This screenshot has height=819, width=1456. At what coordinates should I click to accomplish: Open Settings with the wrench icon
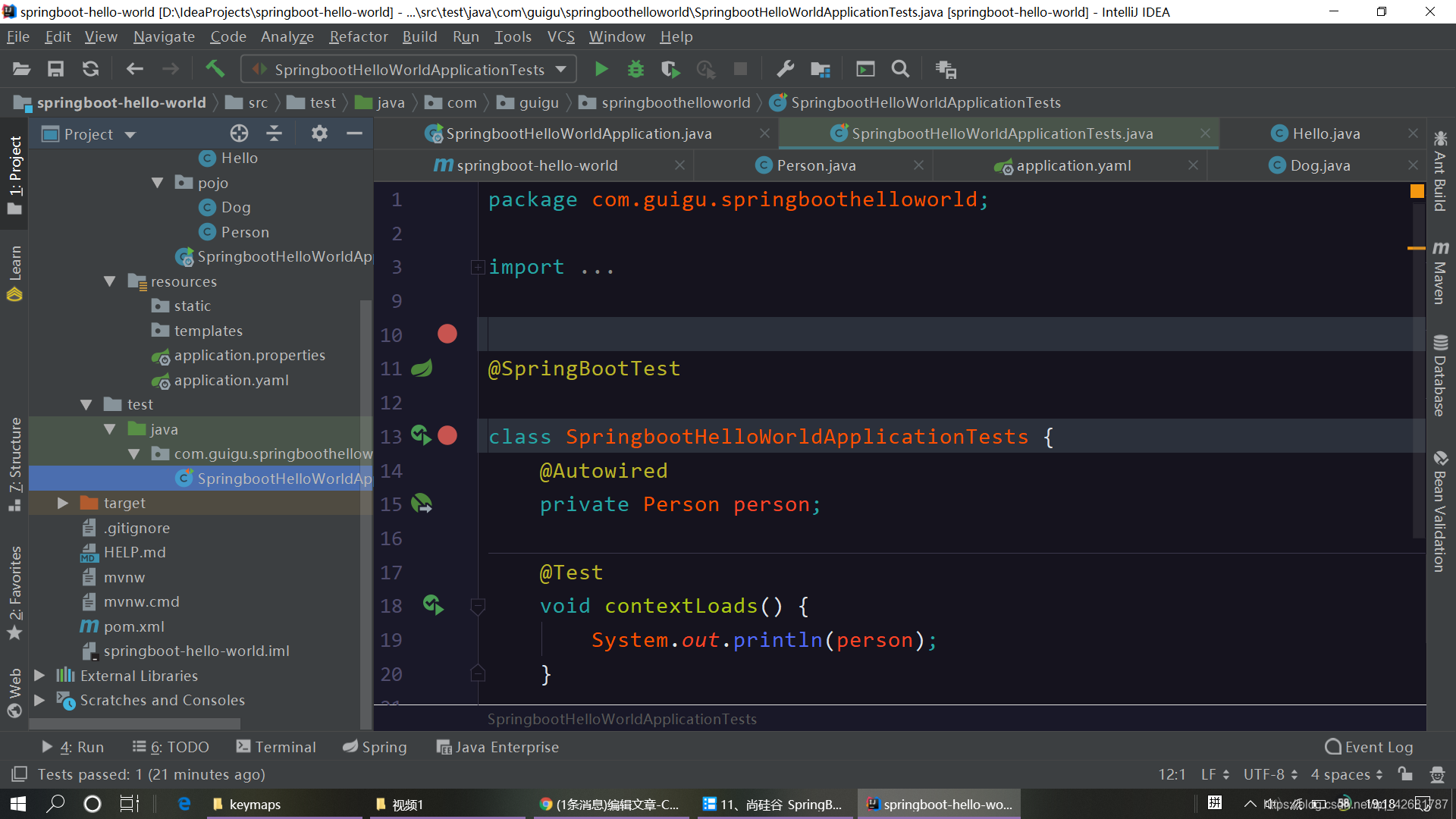785,70
